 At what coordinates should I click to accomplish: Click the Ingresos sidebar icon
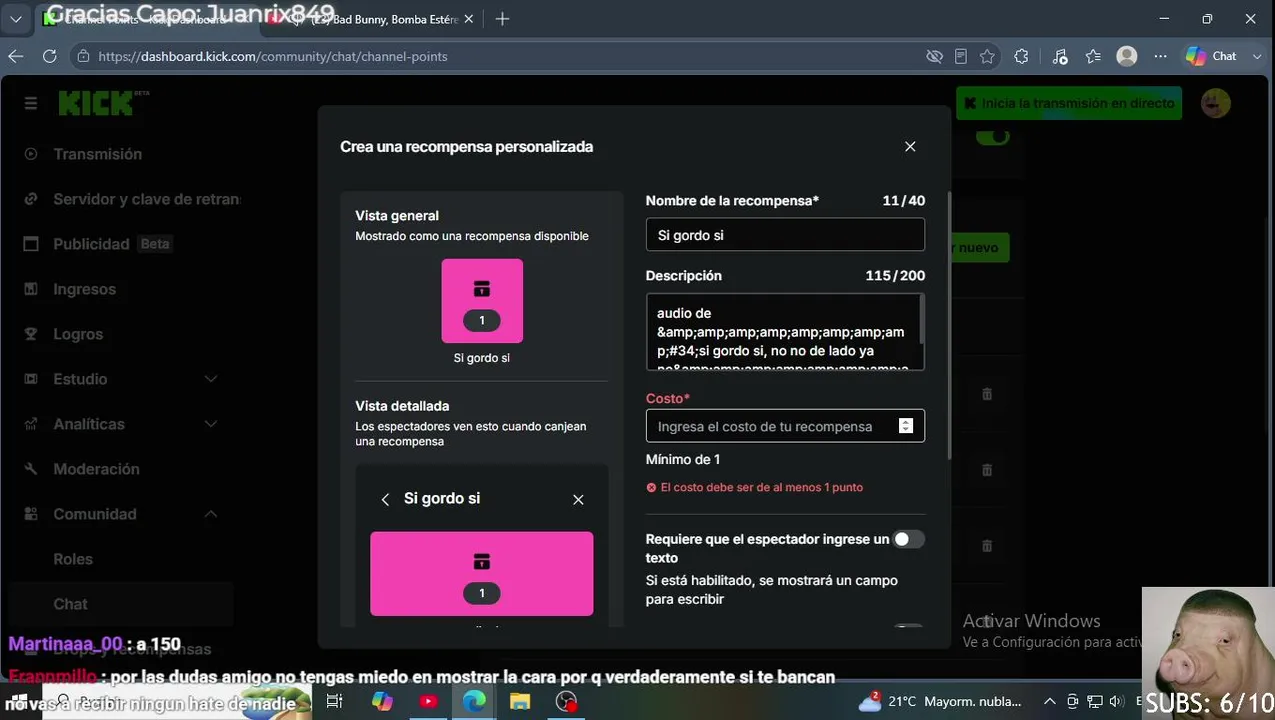(x=31, y=289)
